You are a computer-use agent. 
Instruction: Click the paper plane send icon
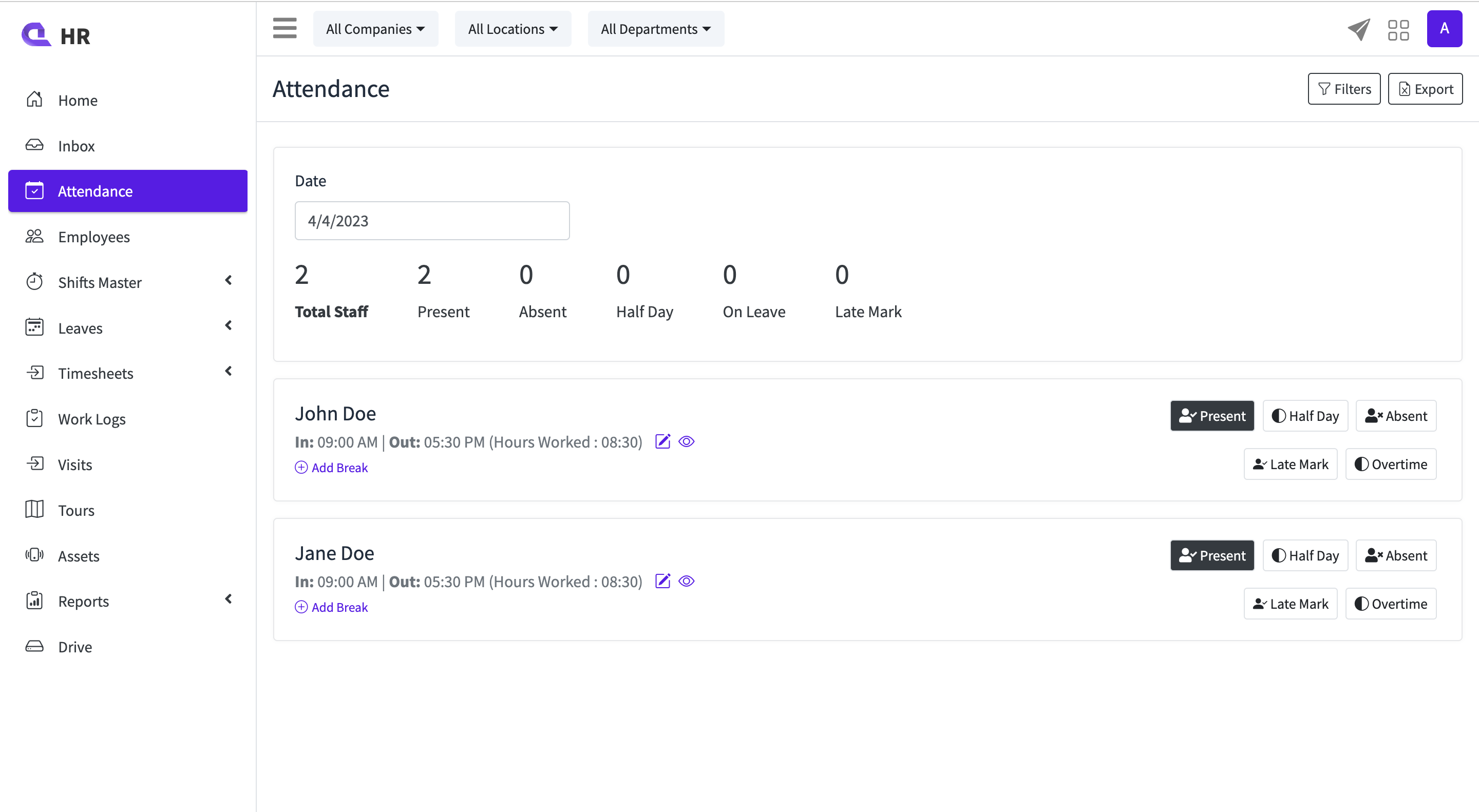click(1358, 29)
